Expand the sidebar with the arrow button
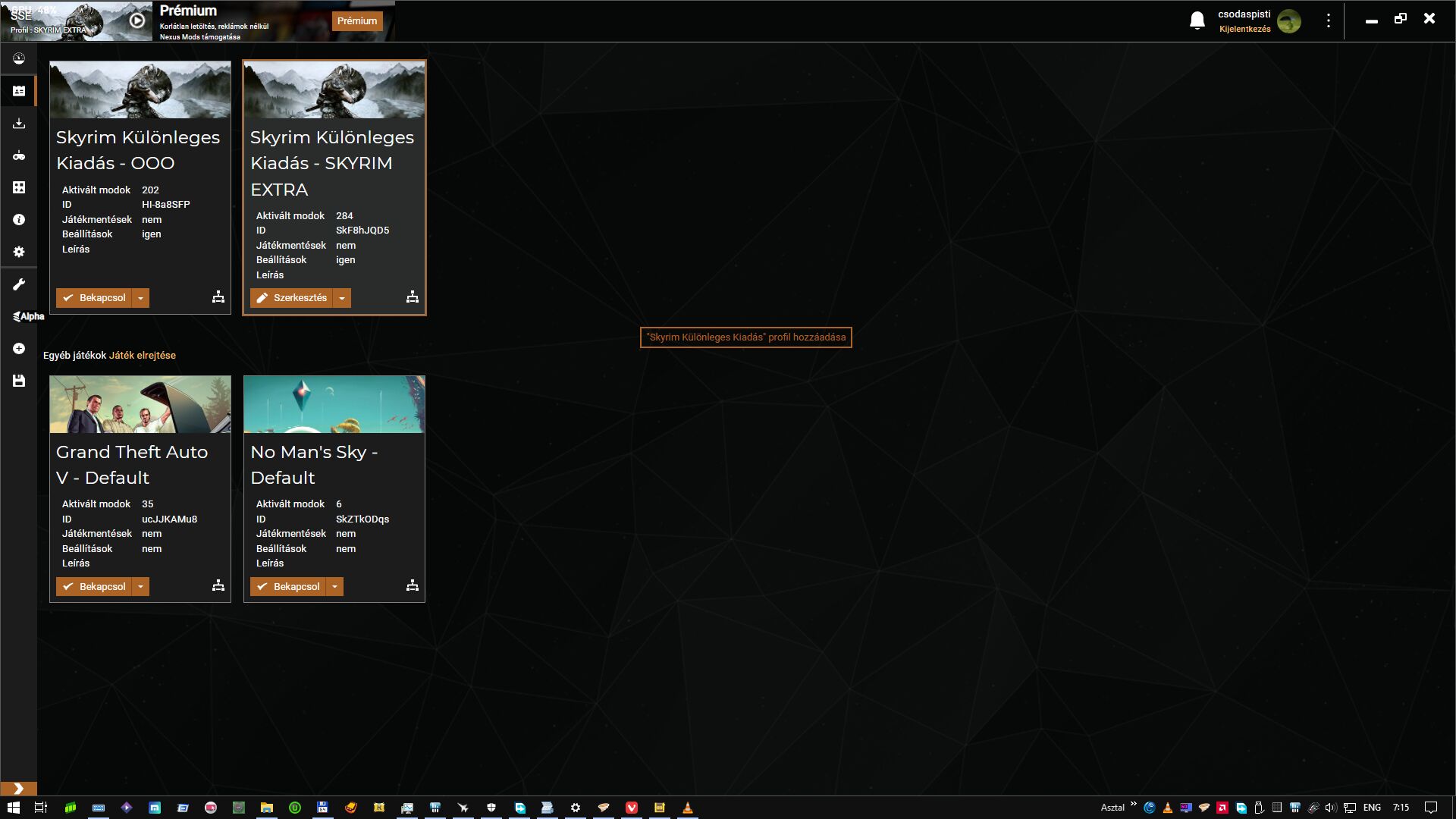 [18, 789]
